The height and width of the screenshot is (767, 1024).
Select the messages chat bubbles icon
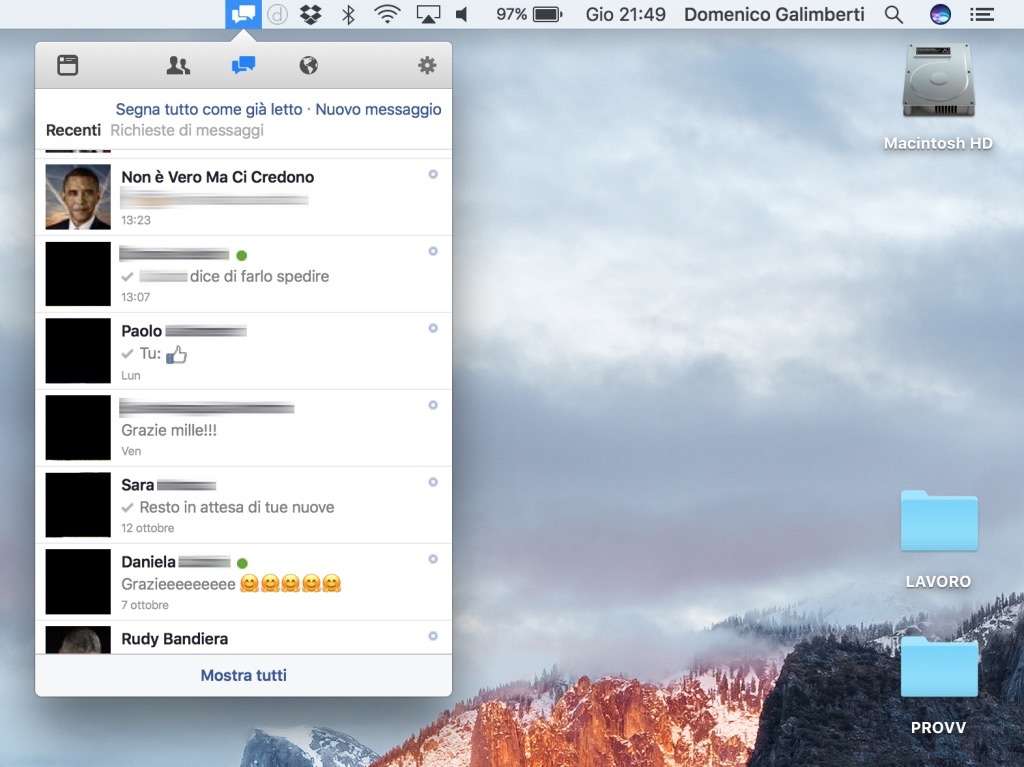[x=243, y=66]
